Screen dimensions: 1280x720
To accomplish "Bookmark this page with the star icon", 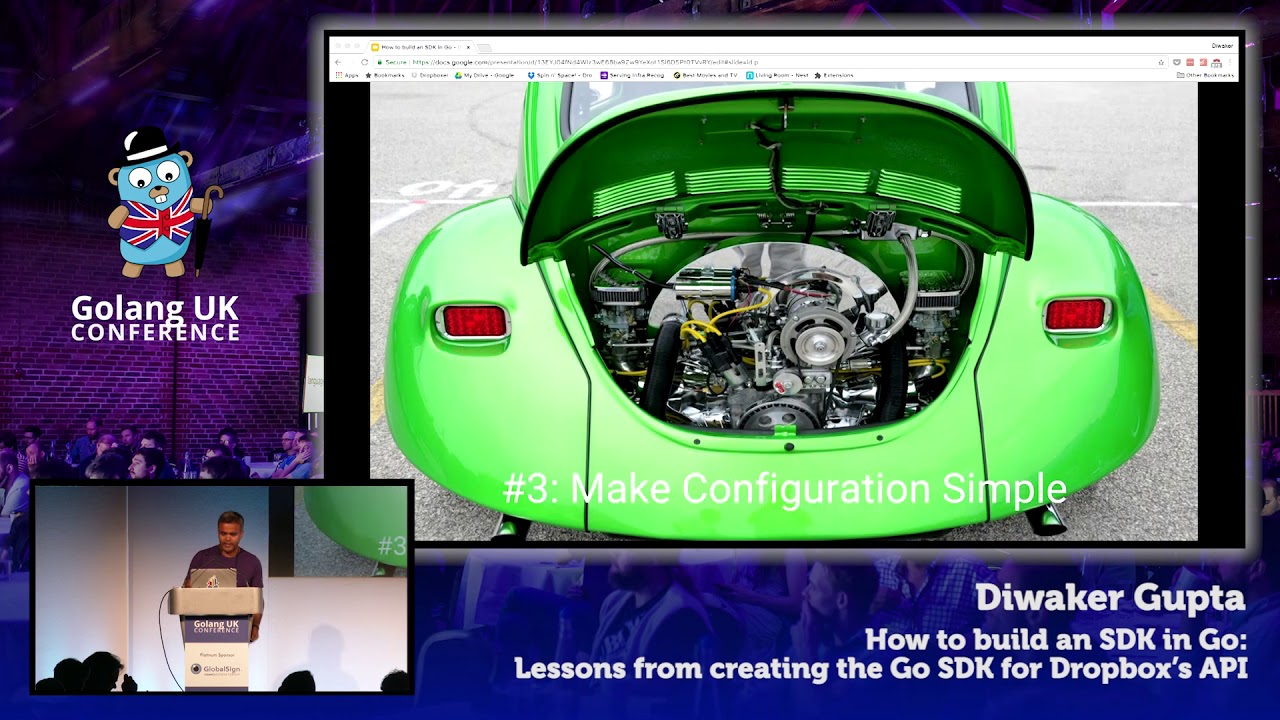I will [x=1161, y=62].
